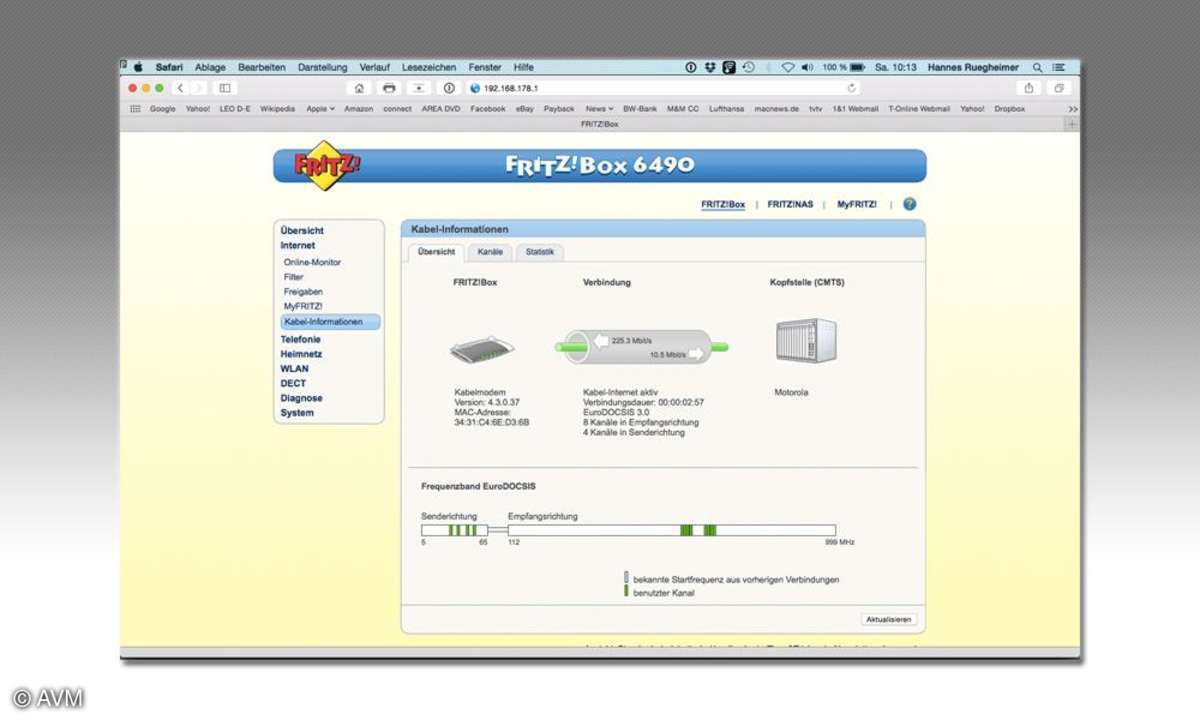
Task: Open the System section
Action: (297, 413)
